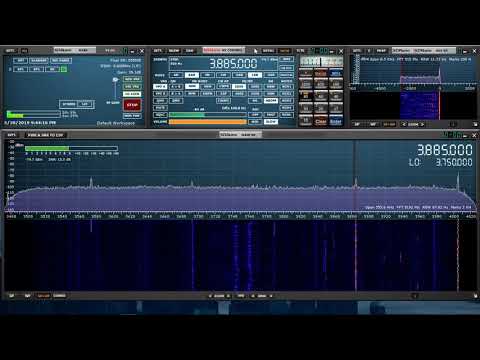Set AGC to OFF
The width and height of the screenshot is (480, 360).
click(x=255, y=115)
